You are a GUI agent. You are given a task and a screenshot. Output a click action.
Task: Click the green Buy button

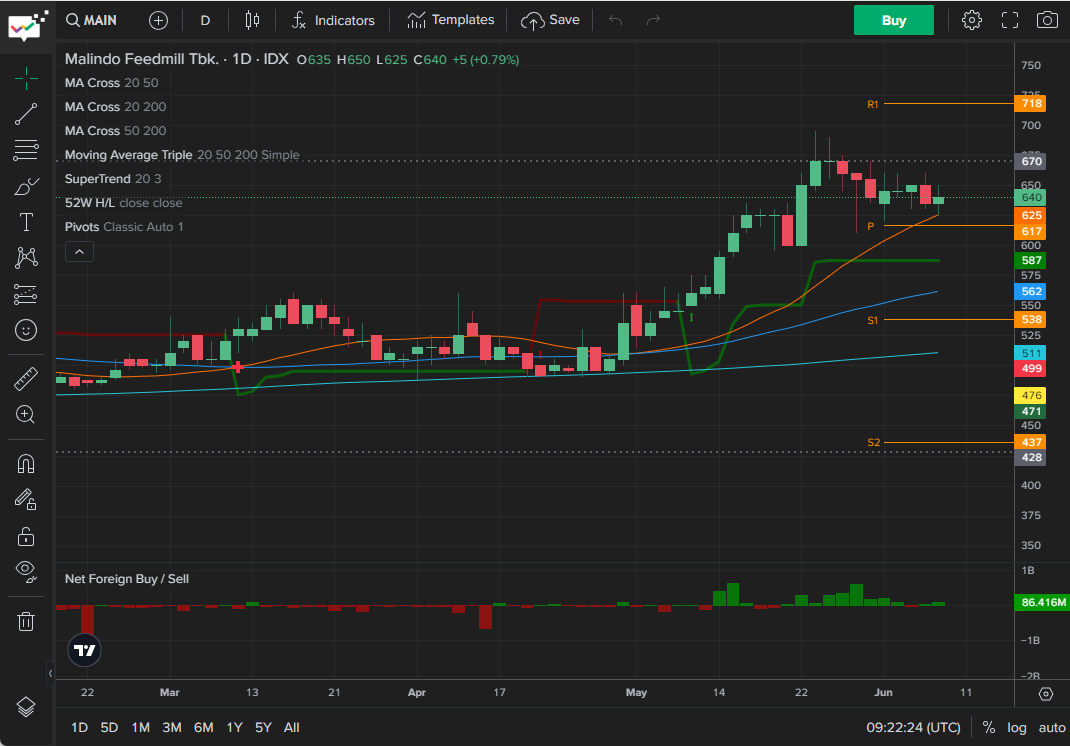893,20
